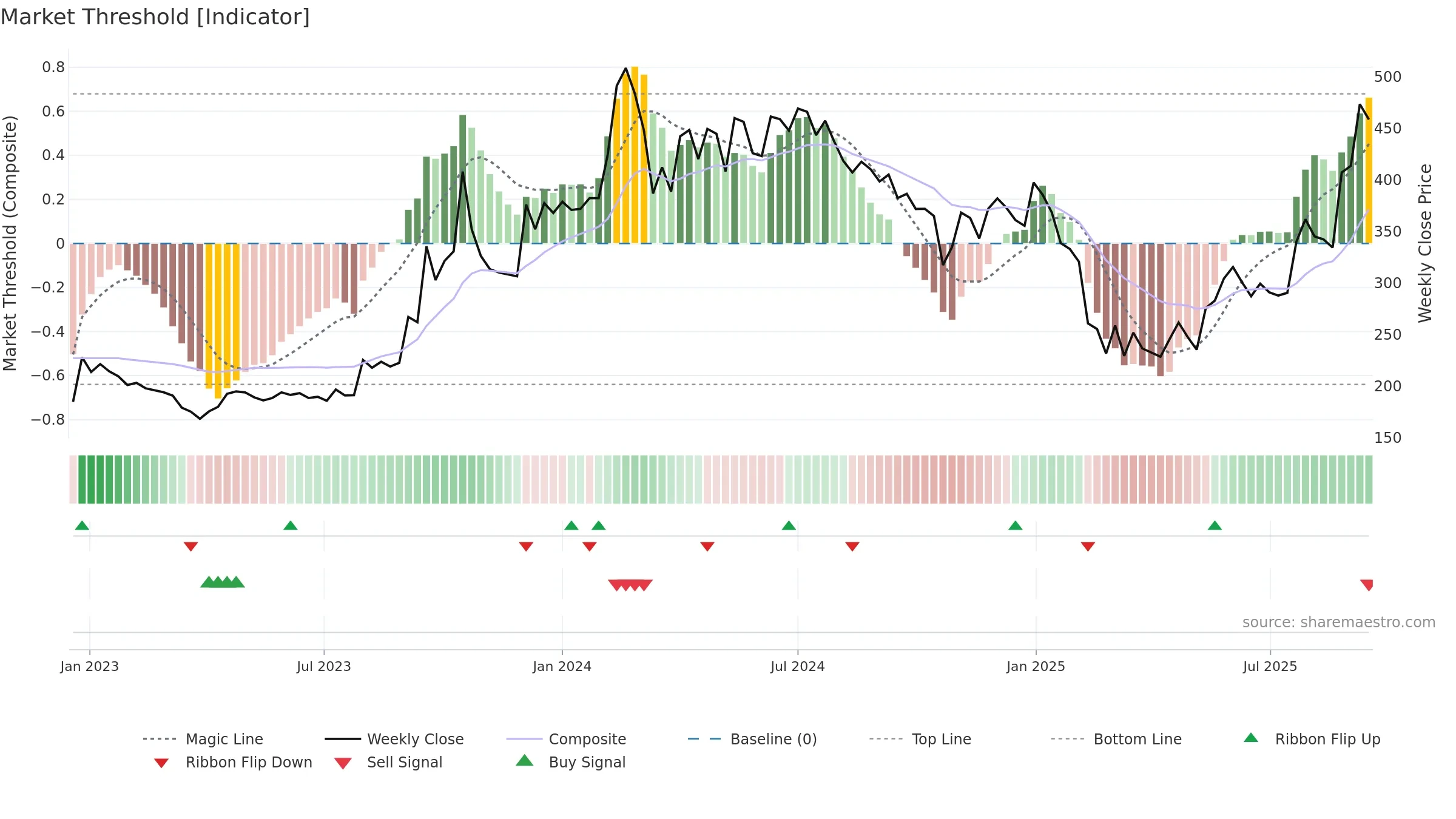
Task: Click the green triangle icon in Ribbon Flip Up legend
Action: [1251, 738]
